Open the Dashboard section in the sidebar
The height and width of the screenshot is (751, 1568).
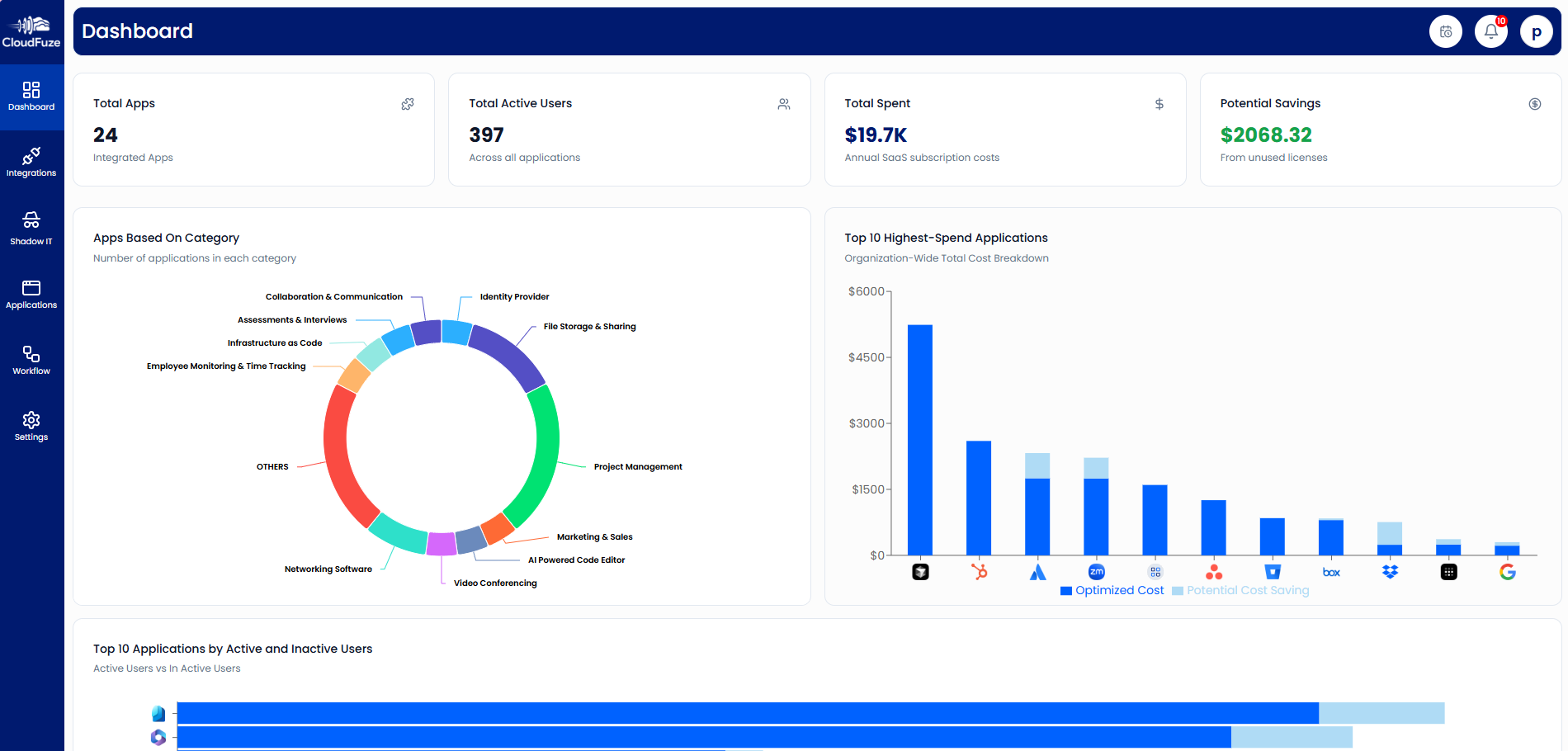point(31,97)
